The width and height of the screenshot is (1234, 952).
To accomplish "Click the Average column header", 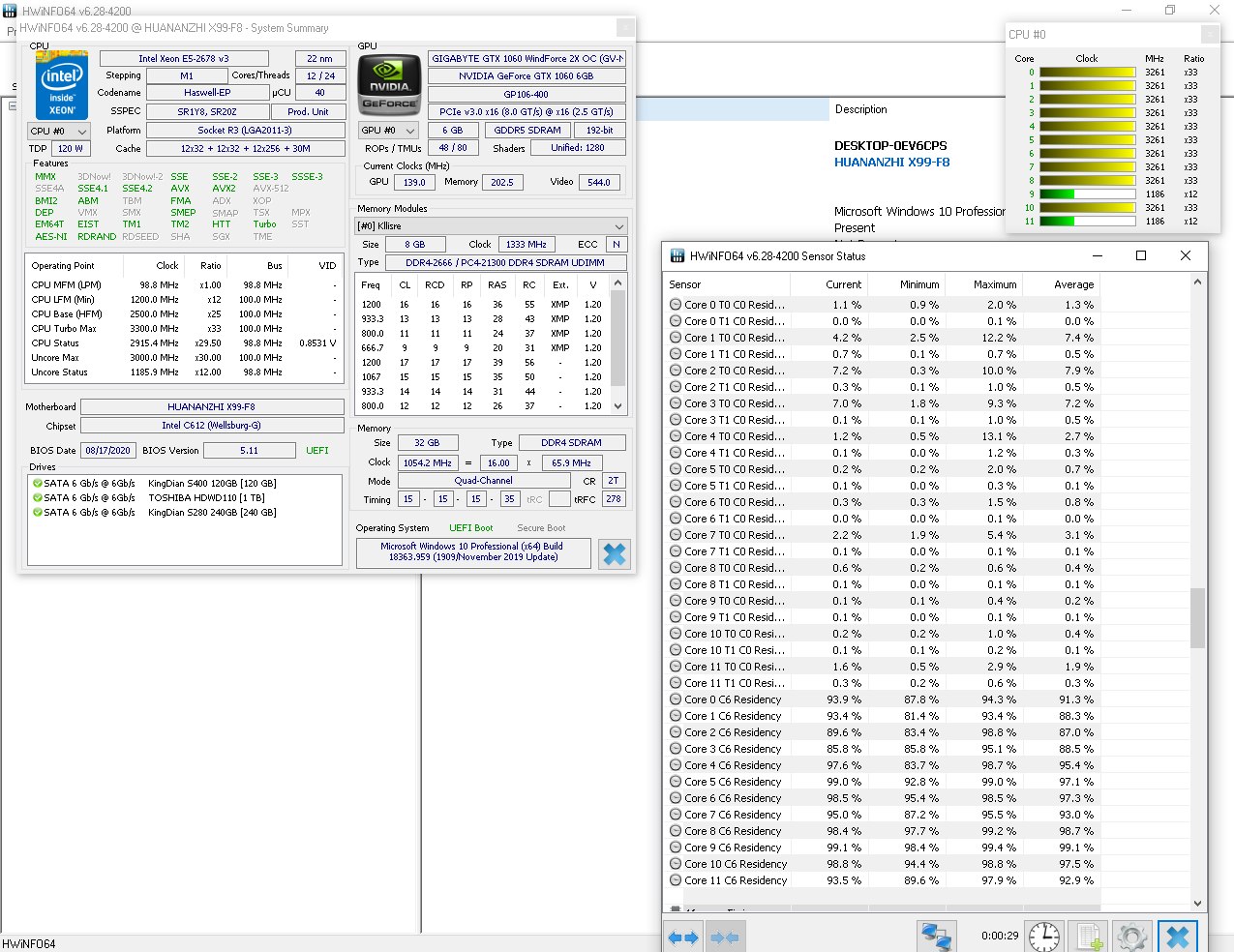I will coord(1061,284).
